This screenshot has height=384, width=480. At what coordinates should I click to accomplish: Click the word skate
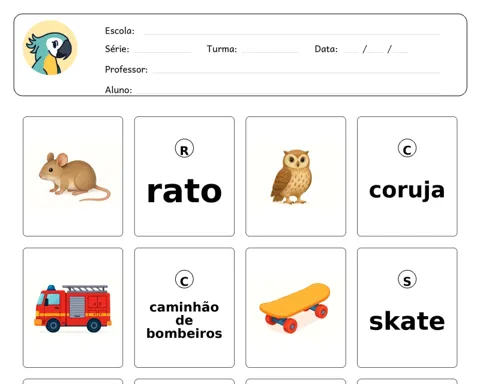tap(407, 321)
